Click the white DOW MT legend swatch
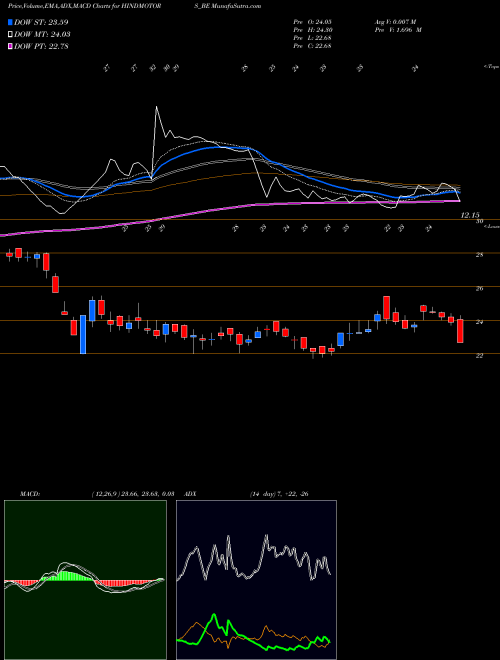This screenshot has height=660, width=500. 10,35
